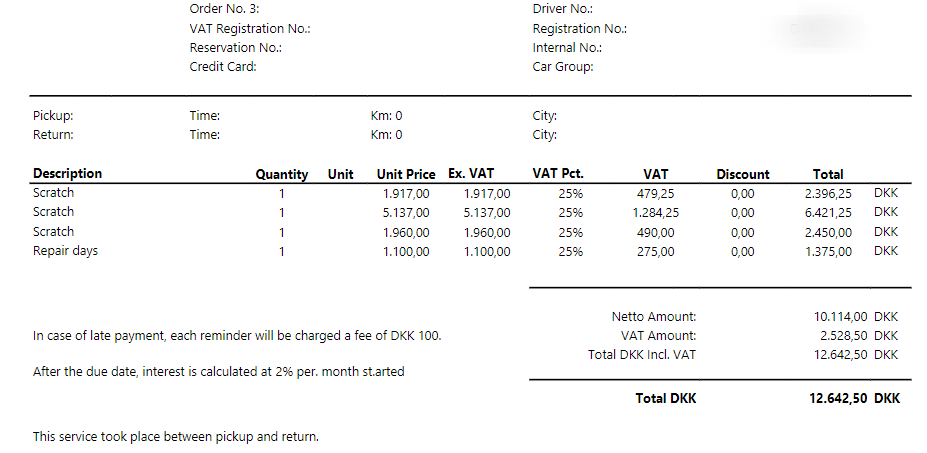Click the 6.421,25 line total
The width and height of the screenshot is (927, 453).
click(x=828, y=213)
